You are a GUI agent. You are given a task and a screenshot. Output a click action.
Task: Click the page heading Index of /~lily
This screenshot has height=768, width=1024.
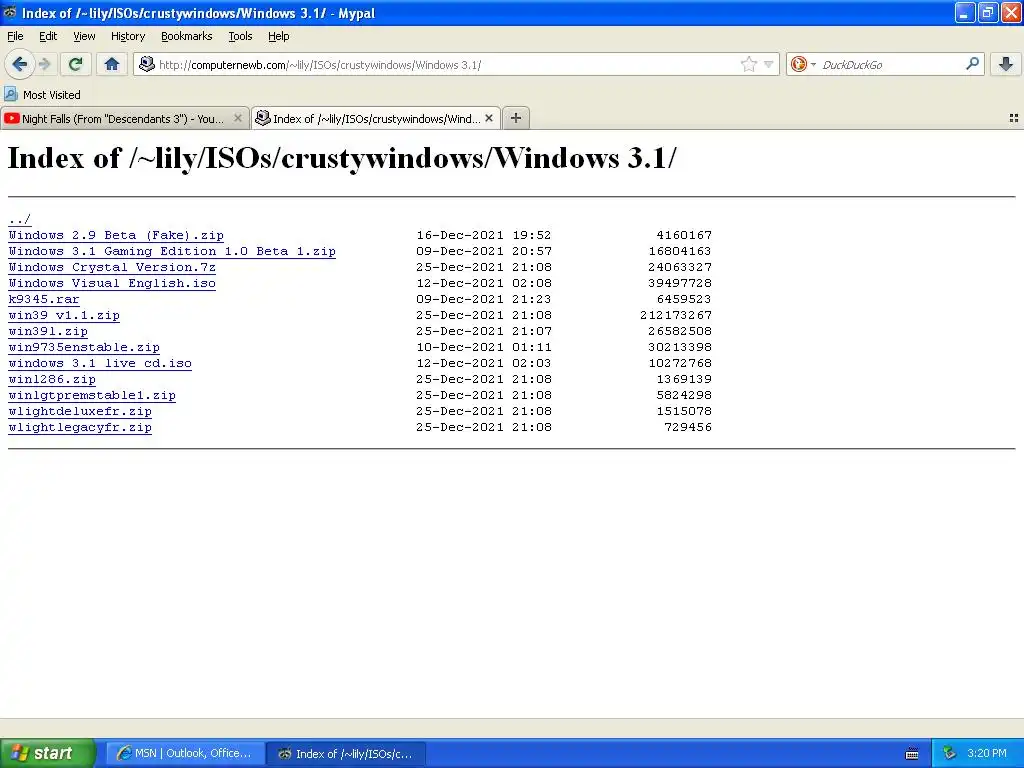click(342, 159)
